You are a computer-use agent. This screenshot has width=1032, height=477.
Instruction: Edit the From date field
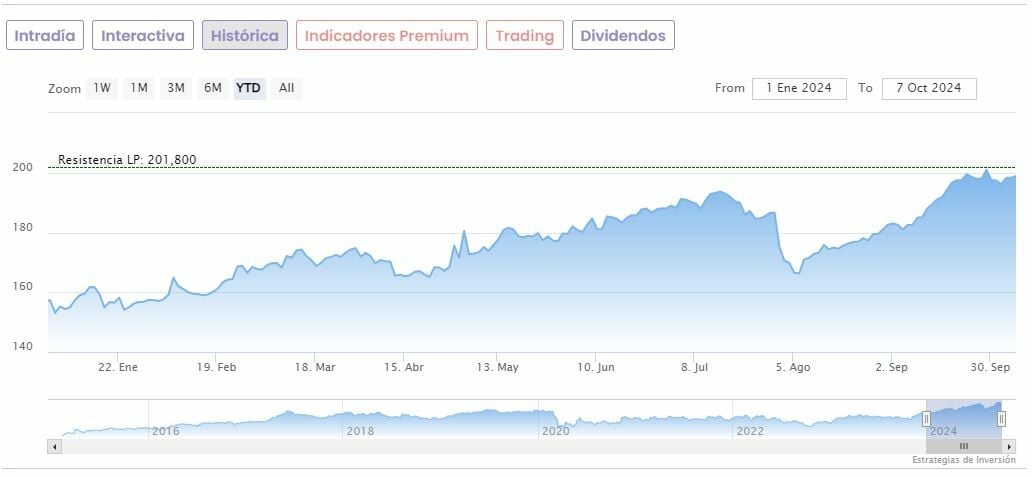(x=799, y=88)
